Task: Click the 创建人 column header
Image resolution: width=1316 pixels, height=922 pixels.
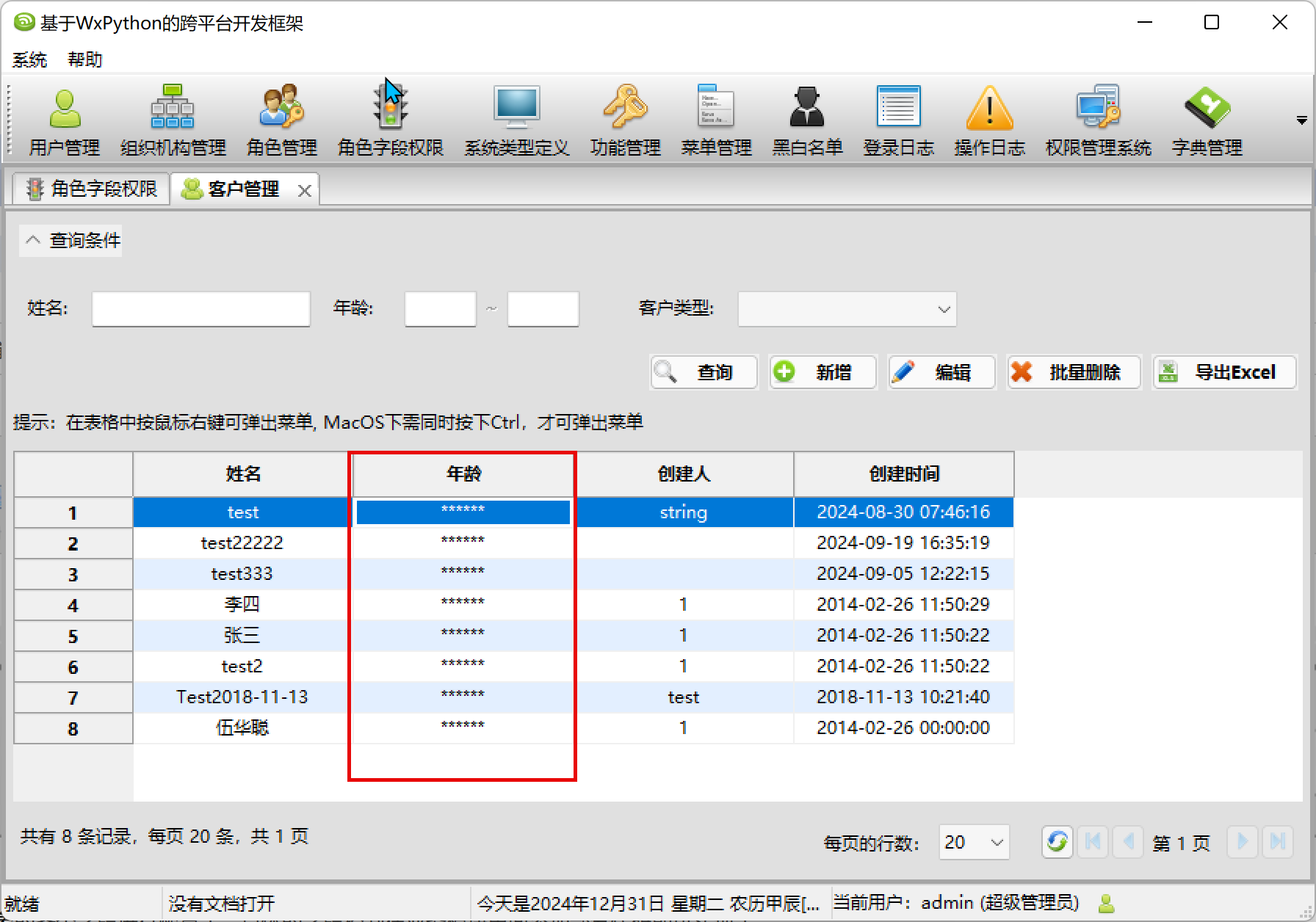Action: 684,474
